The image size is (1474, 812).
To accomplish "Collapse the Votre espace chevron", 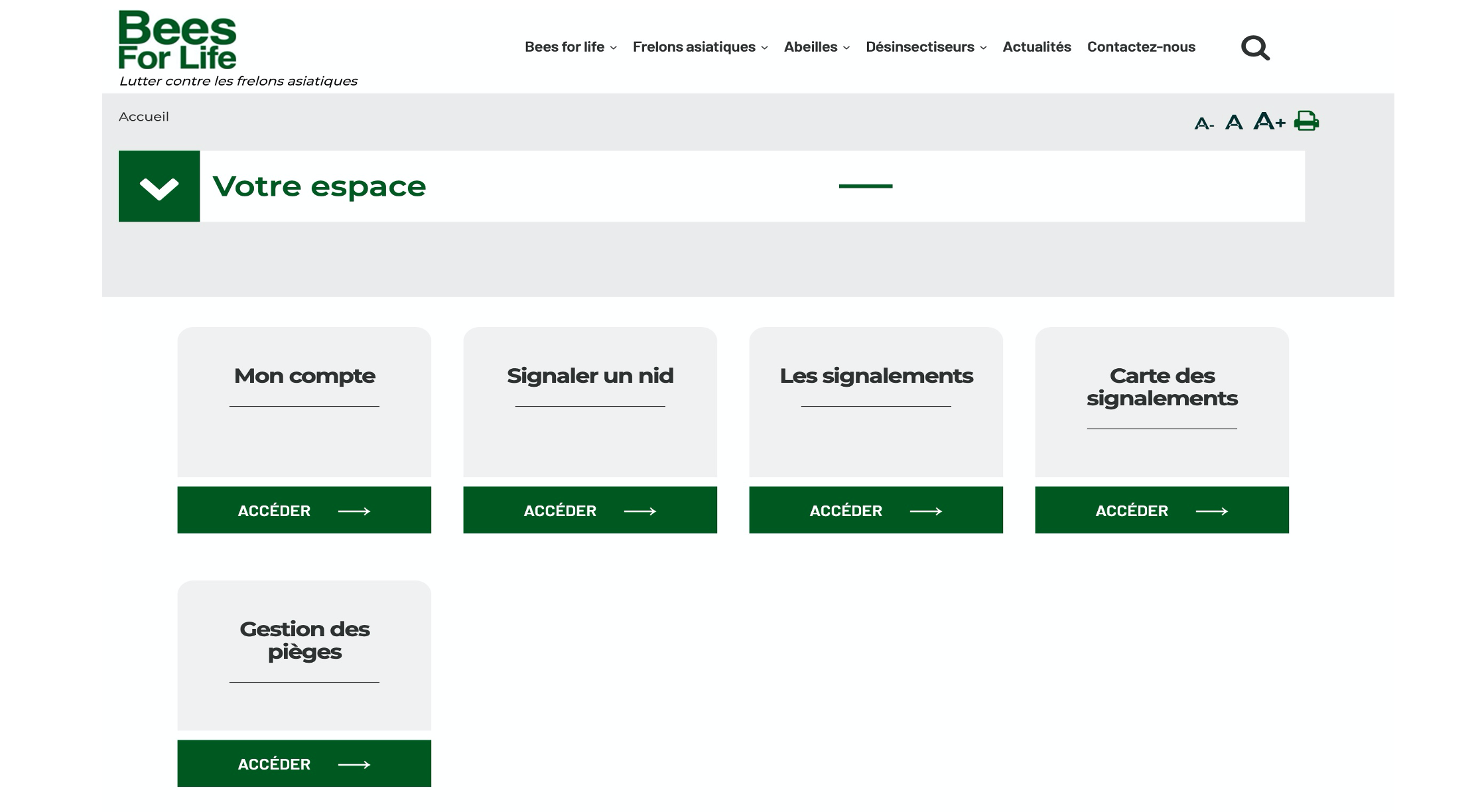I will [x=159, y=186].
